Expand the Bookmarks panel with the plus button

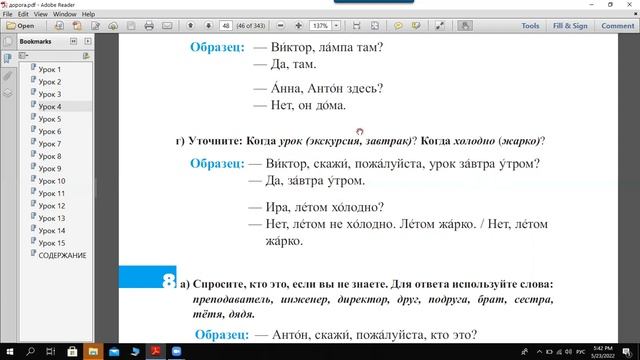88,41
